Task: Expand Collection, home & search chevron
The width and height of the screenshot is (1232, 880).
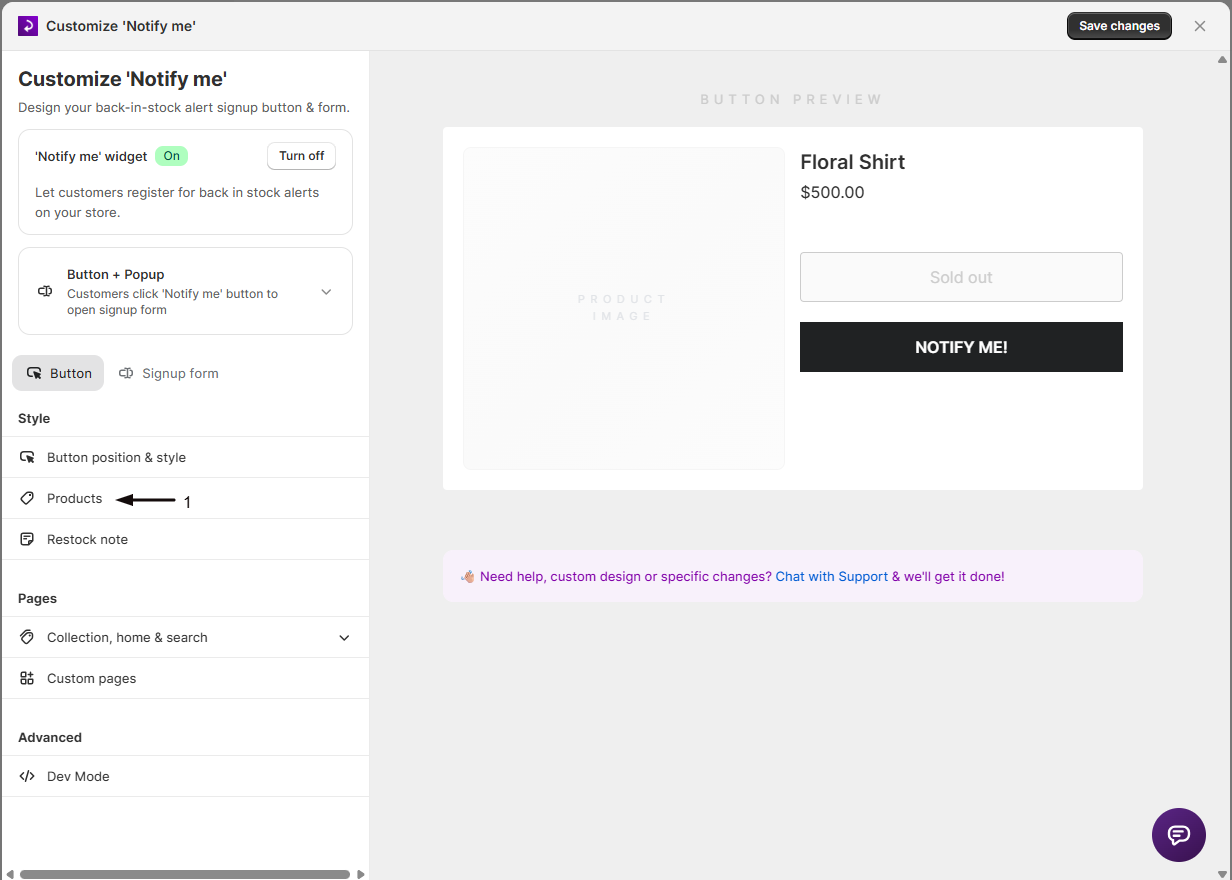Action: tap(344, 638)
